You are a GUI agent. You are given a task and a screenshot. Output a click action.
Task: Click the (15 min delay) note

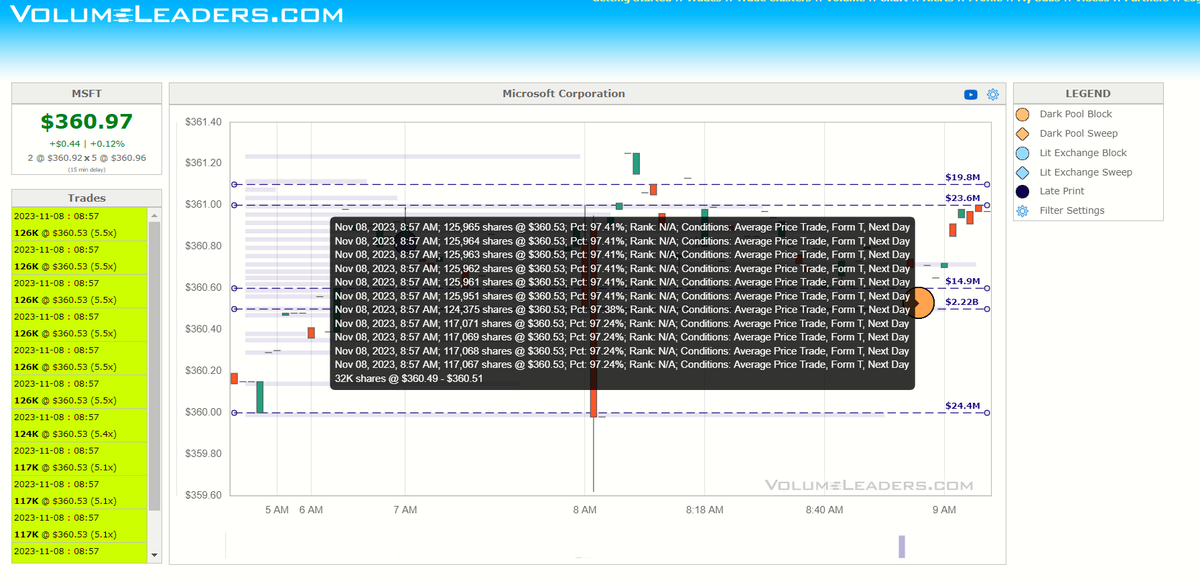point(87,169)
